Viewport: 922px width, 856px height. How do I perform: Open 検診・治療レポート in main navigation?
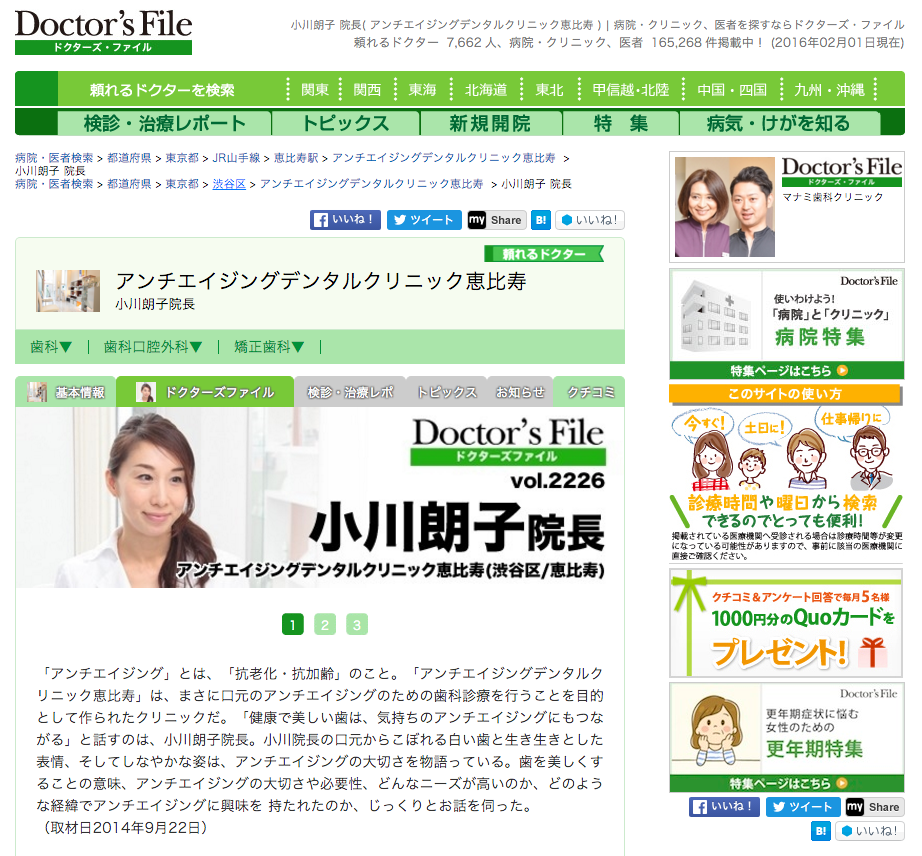(165, 123)
